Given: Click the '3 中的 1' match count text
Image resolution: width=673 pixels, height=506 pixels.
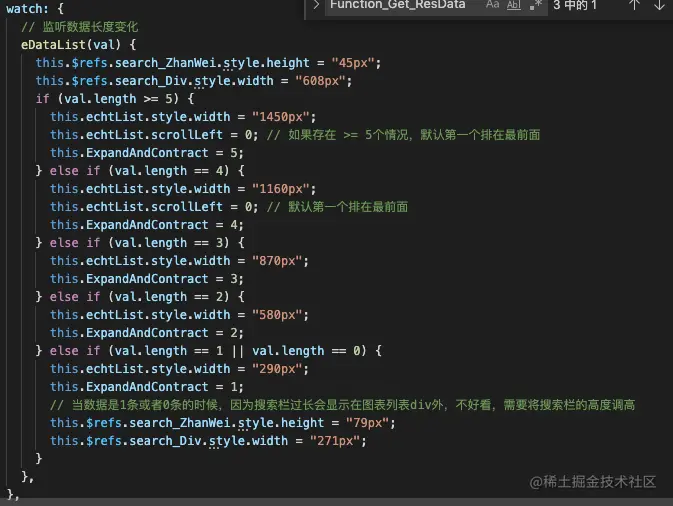Looking at the screenshot, I should [x=575, y=5].
